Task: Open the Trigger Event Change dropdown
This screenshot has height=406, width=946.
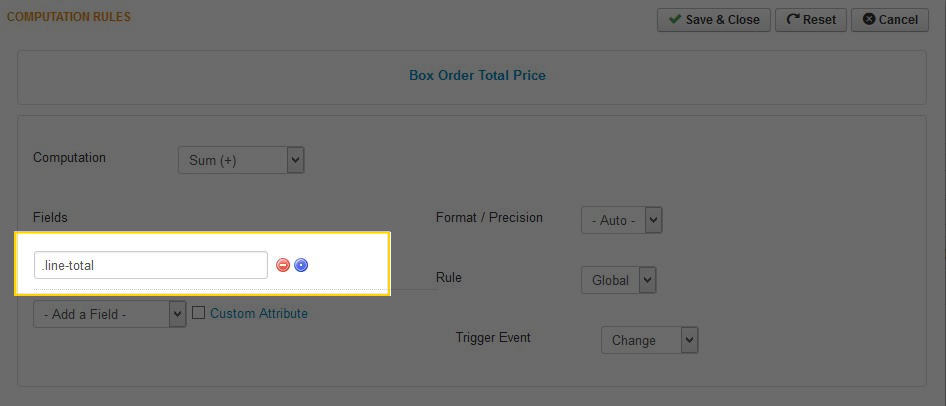Action: click(650, 340)
